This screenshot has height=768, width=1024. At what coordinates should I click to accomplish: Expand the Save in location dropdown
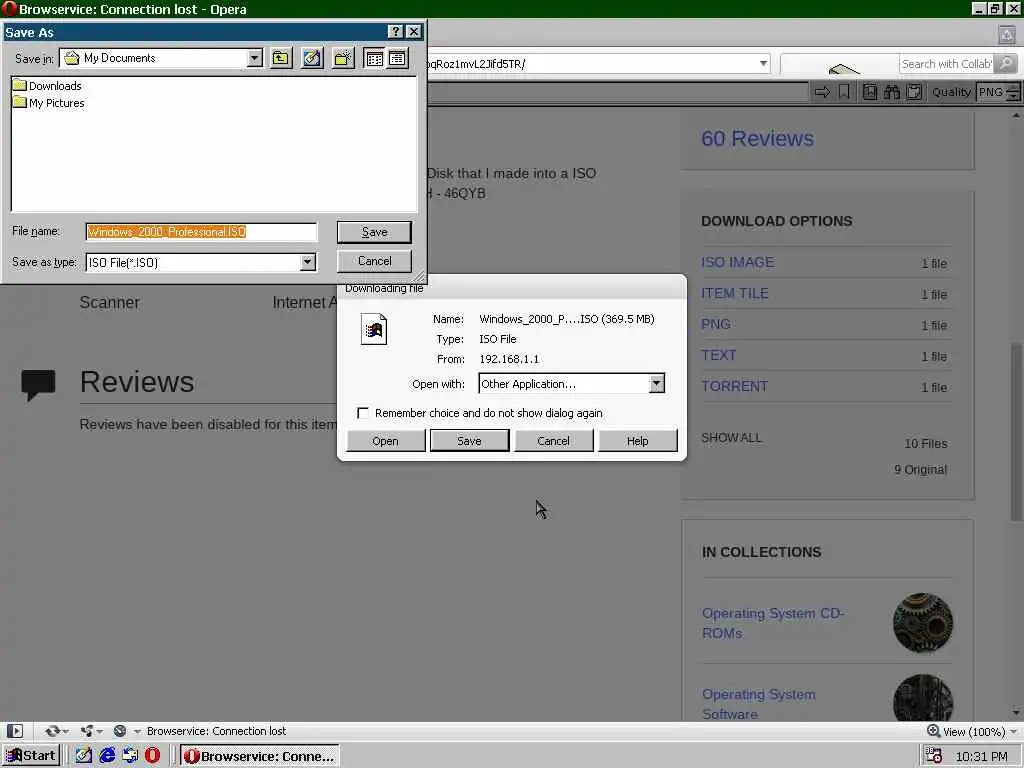(x=255, y=58)
